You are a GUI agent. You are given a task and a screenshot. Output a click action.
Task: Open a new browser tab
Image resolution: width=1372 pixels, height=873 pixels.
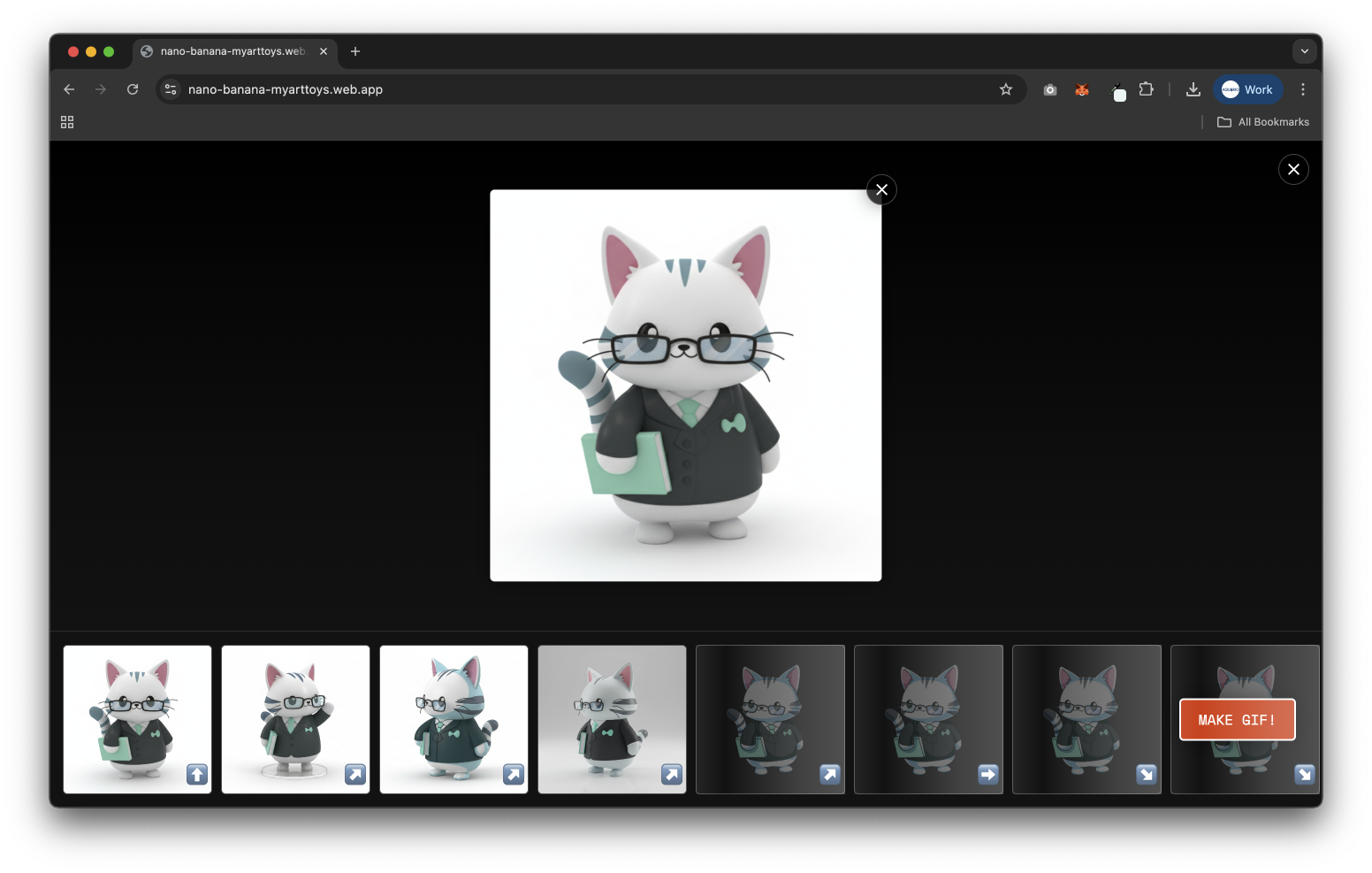pos(355,51)
